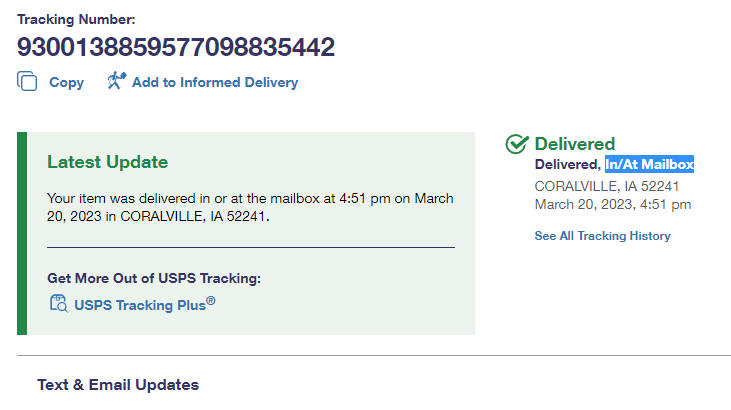The image size is (731, 410).
Task: Click the green Delivered checkmark icon
Action: point(517,144)
